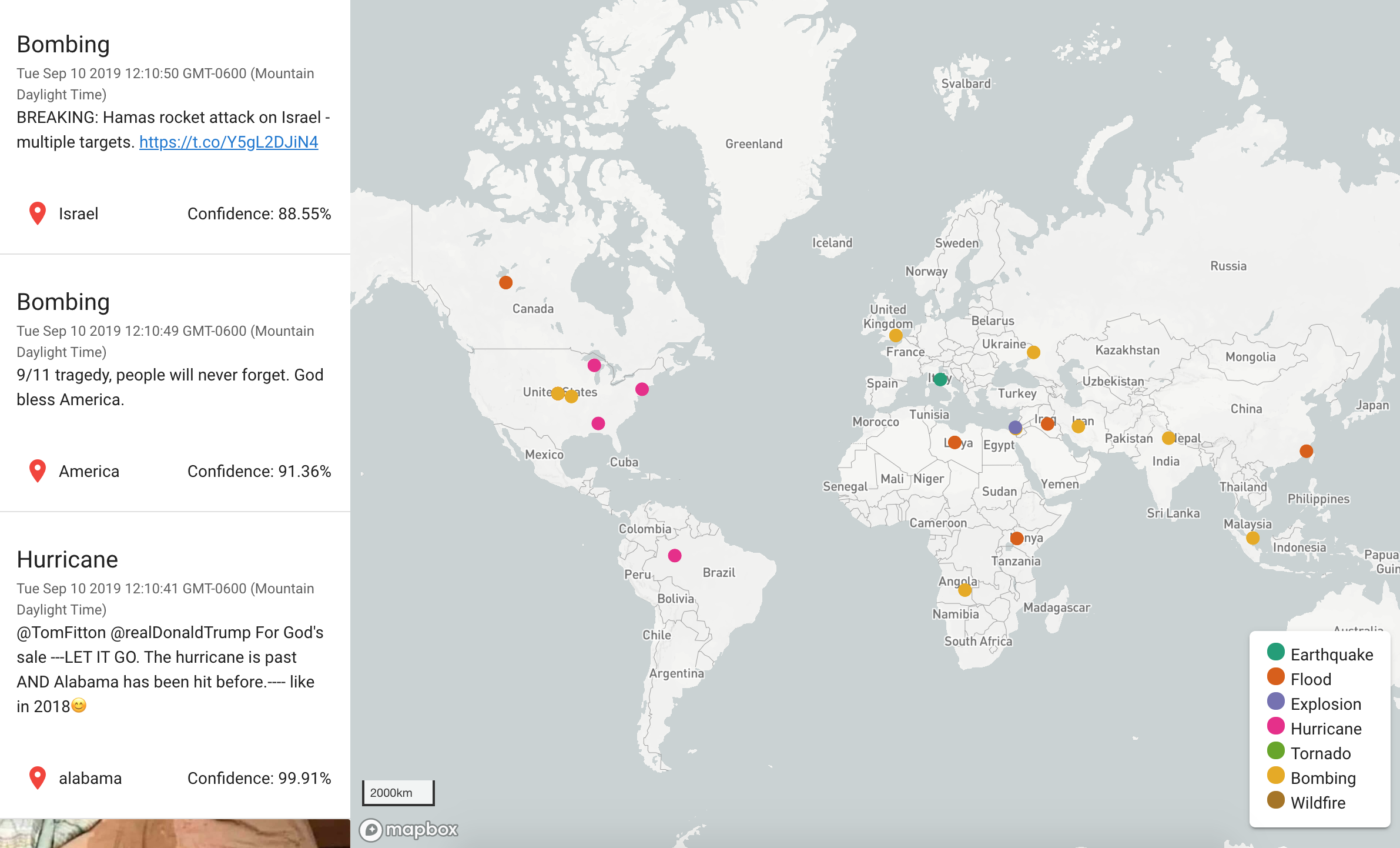Click the Earthquake legend color dot
Screen dimensions: 1400x848
click(x=1276, y=652)
